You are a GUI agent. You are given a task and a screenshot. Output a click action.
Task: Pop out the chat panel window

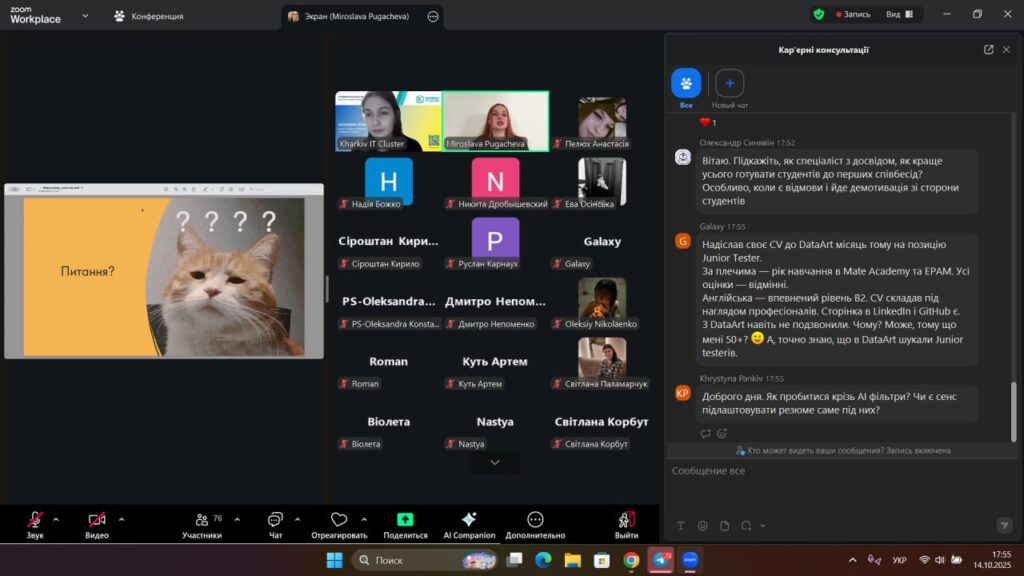[x=988, y=49]
